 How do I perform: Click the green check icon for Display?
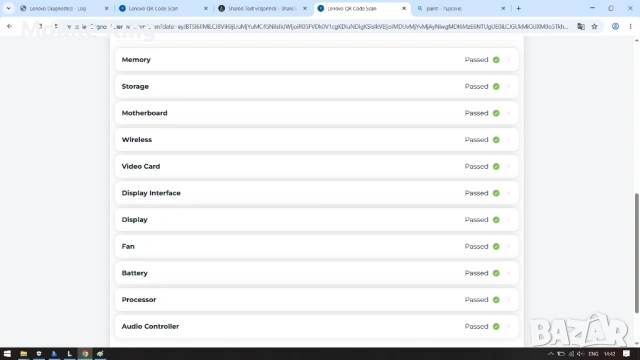tap(496, 220)
